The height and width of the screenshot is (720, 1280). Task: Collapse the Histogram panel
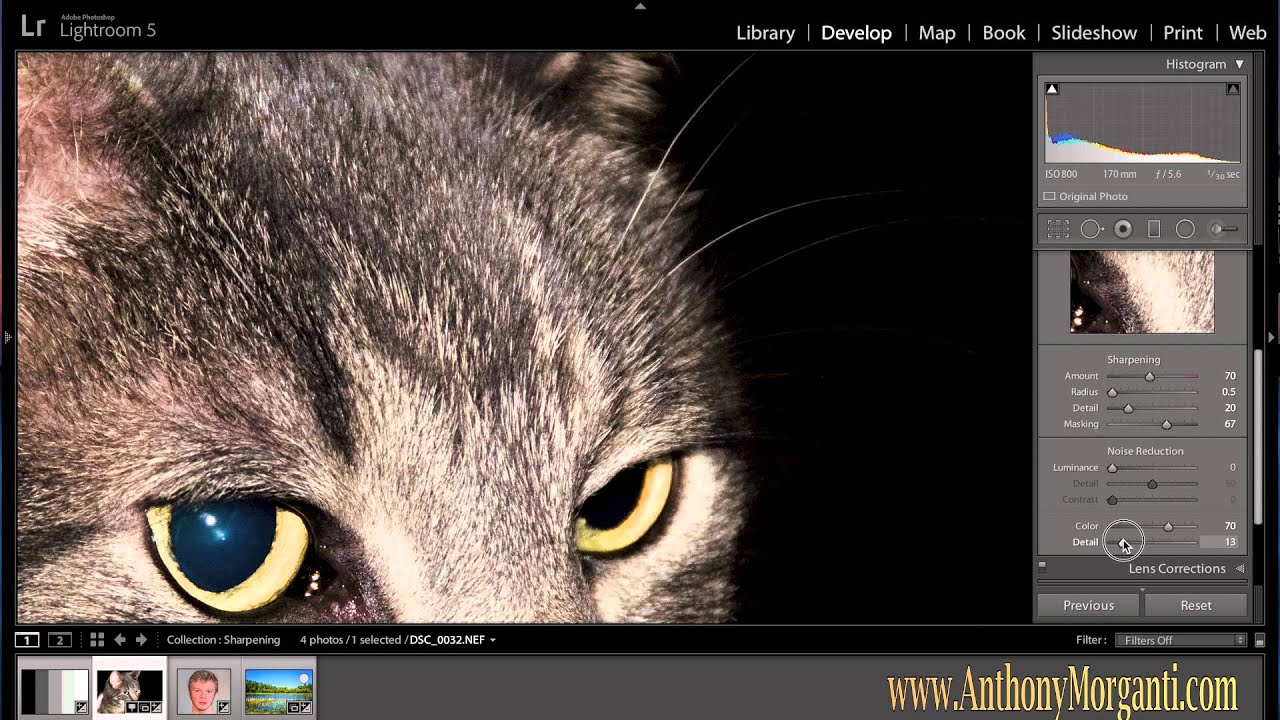[1239, 64]
